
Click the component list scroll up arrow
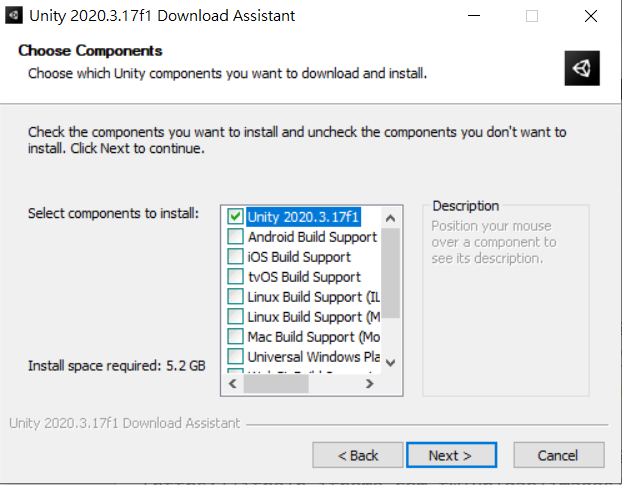[390, 218]
